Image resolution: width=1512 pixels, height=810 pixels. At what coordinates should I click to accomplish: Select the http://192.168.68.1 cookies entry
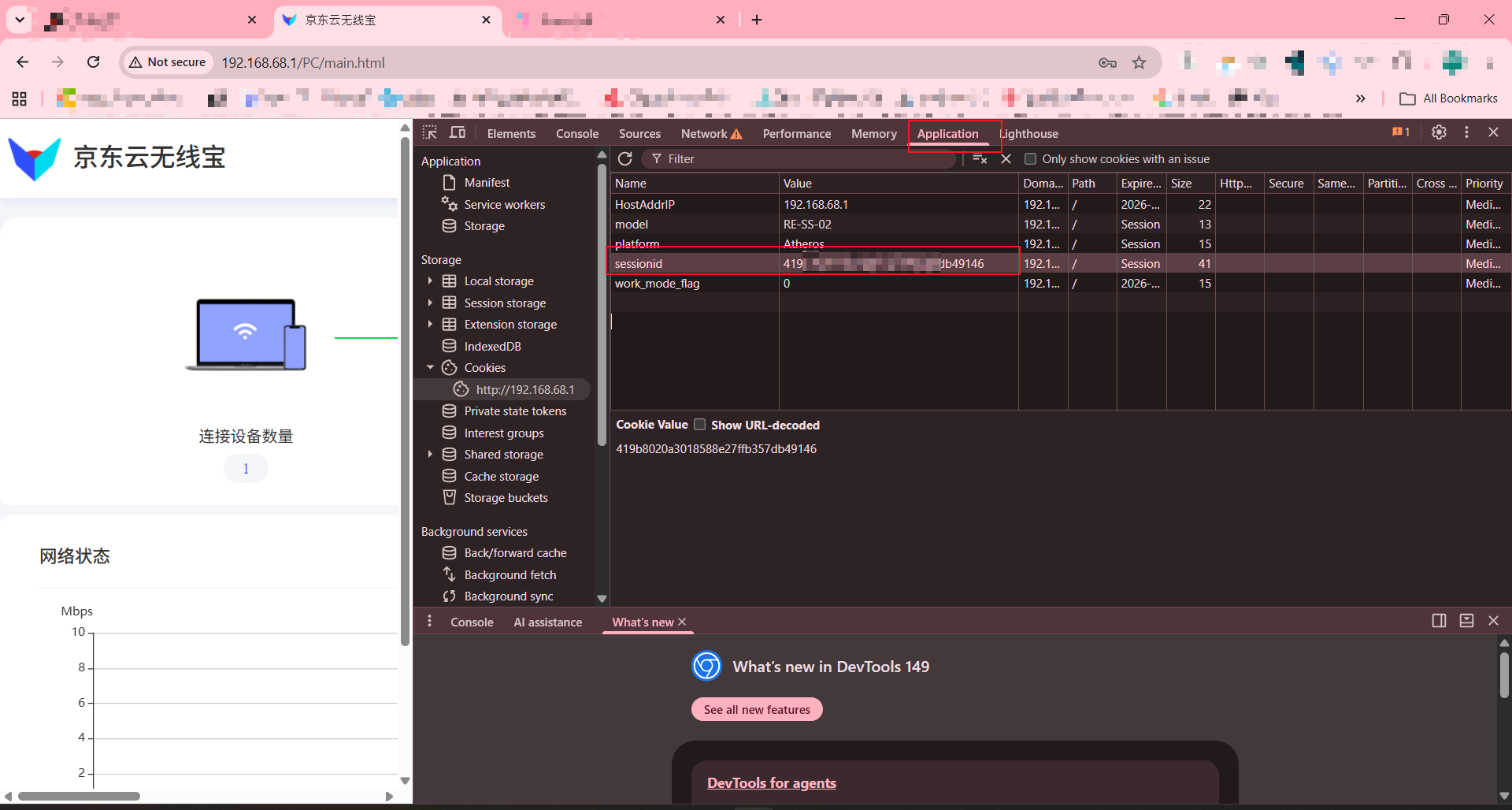point(524,389)
